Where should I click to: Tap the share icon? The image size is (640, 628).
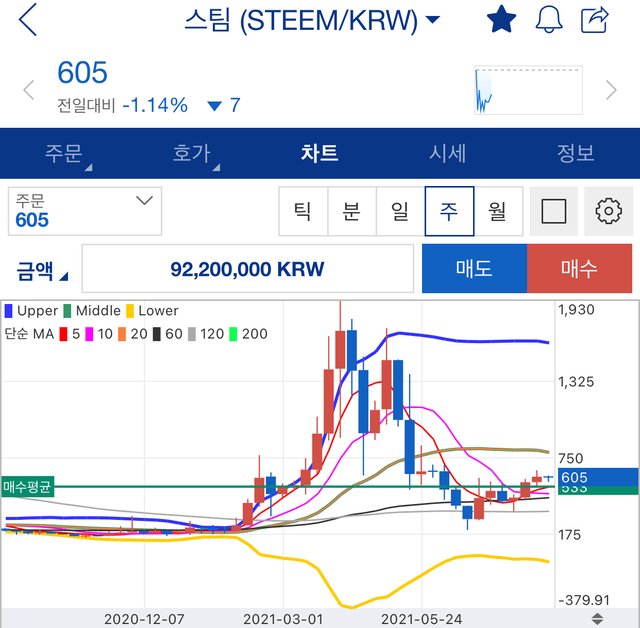[595, 19]
